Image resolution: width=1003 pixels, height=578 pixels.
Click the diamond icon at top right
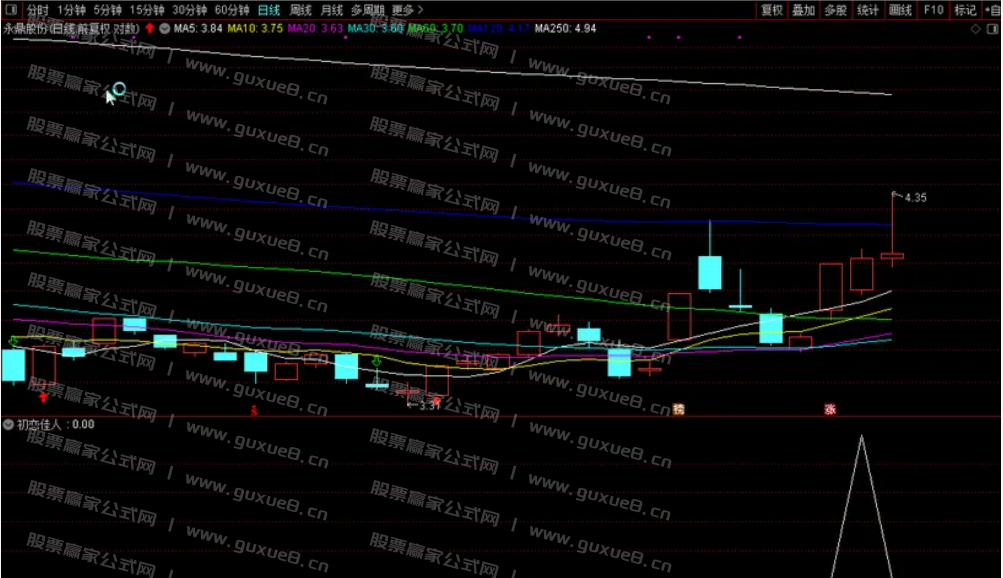(x=976, y=29)
